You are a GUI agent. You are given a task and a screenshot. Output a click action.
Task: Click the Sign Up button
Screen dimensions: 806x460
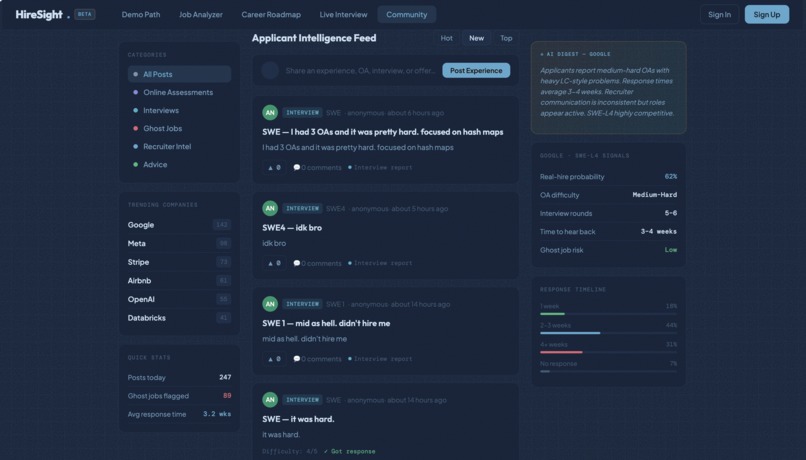point(766,14)
